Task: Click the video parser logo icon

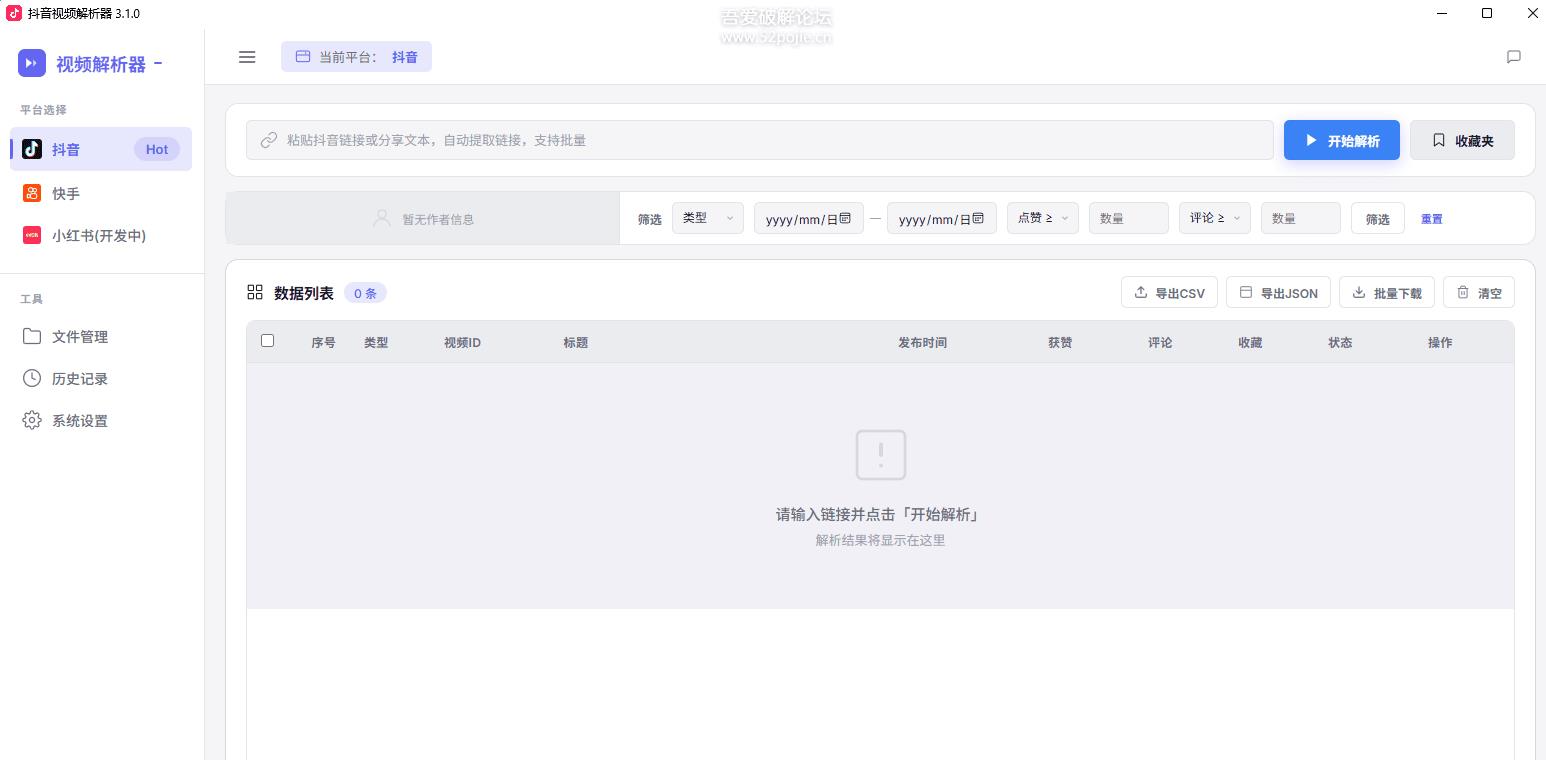Action: tap(32, 63)
